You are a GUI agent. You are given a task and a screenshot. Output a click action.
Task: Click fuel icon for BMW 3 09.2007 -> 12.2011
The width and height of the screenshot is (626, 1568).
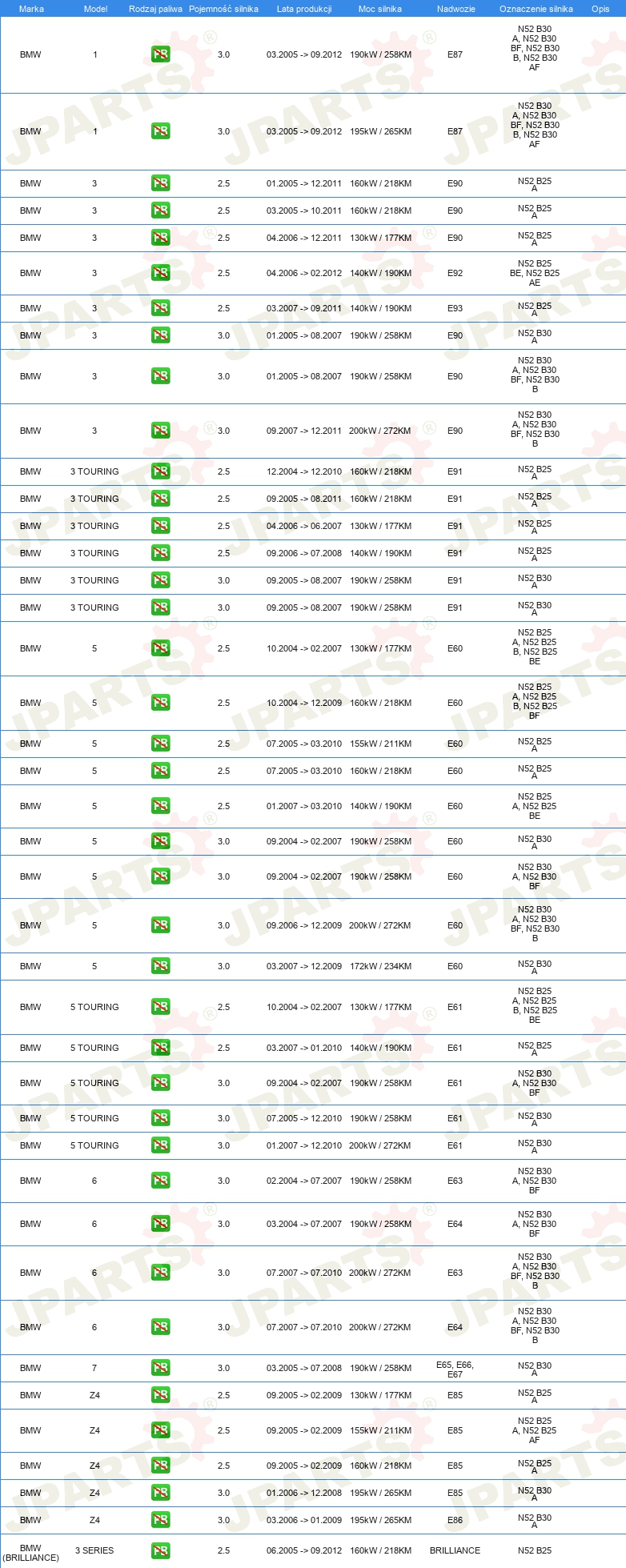tap(160, 431)
